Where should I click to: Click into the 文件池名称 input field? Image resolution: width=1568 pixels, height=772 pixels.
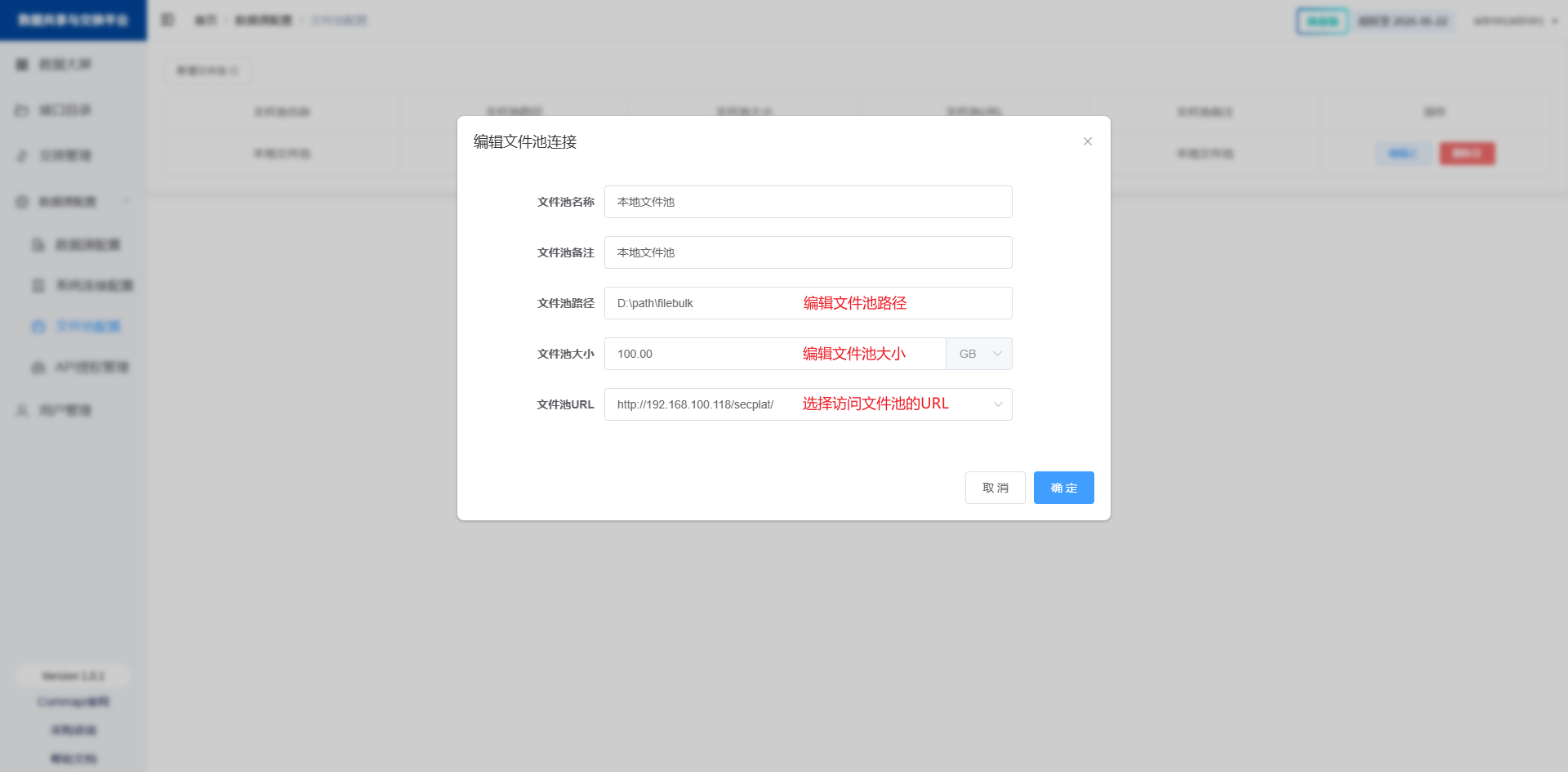point(808,202)
